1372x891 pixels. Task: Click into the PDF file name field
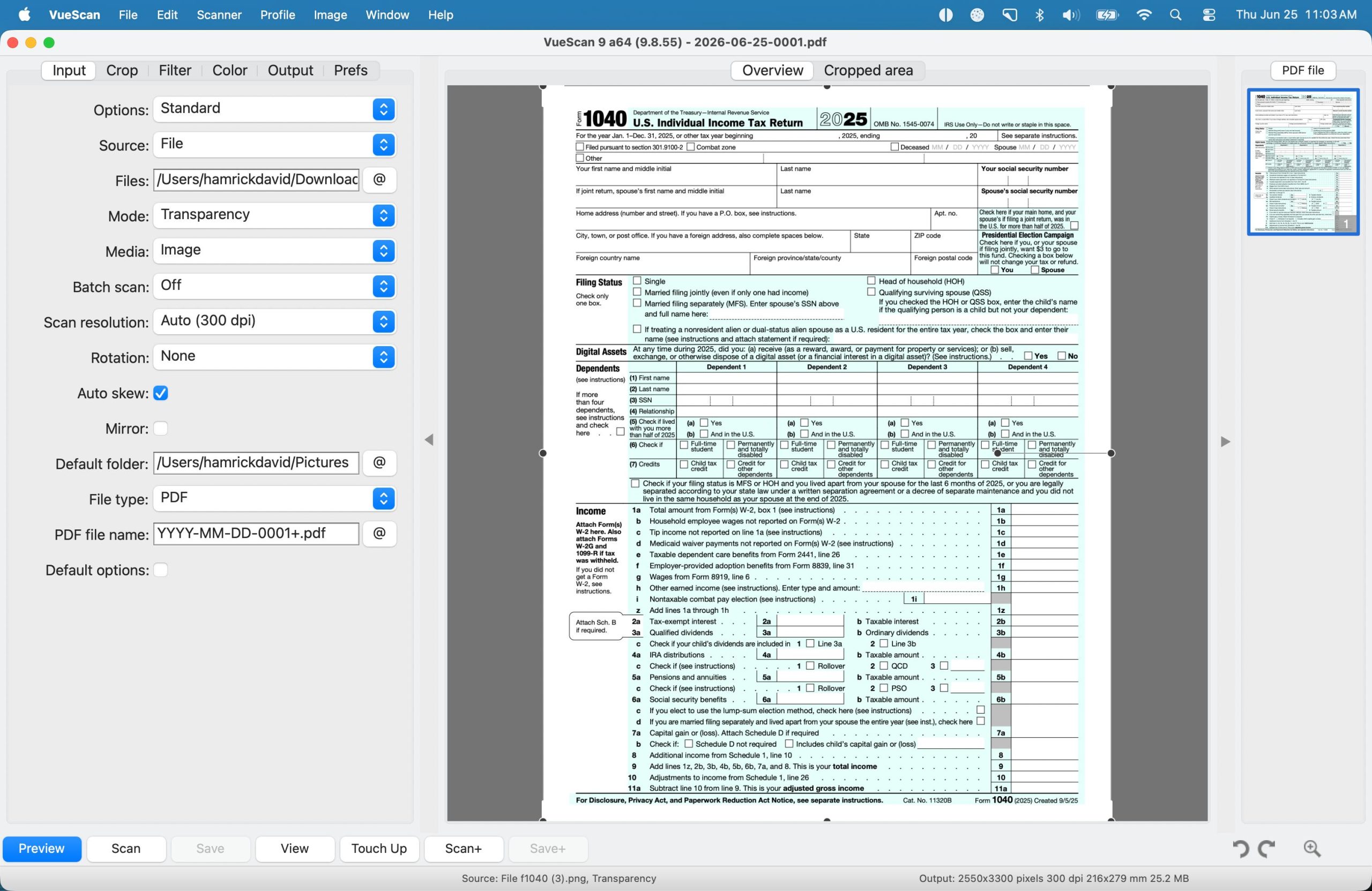(x=257, y=534)
